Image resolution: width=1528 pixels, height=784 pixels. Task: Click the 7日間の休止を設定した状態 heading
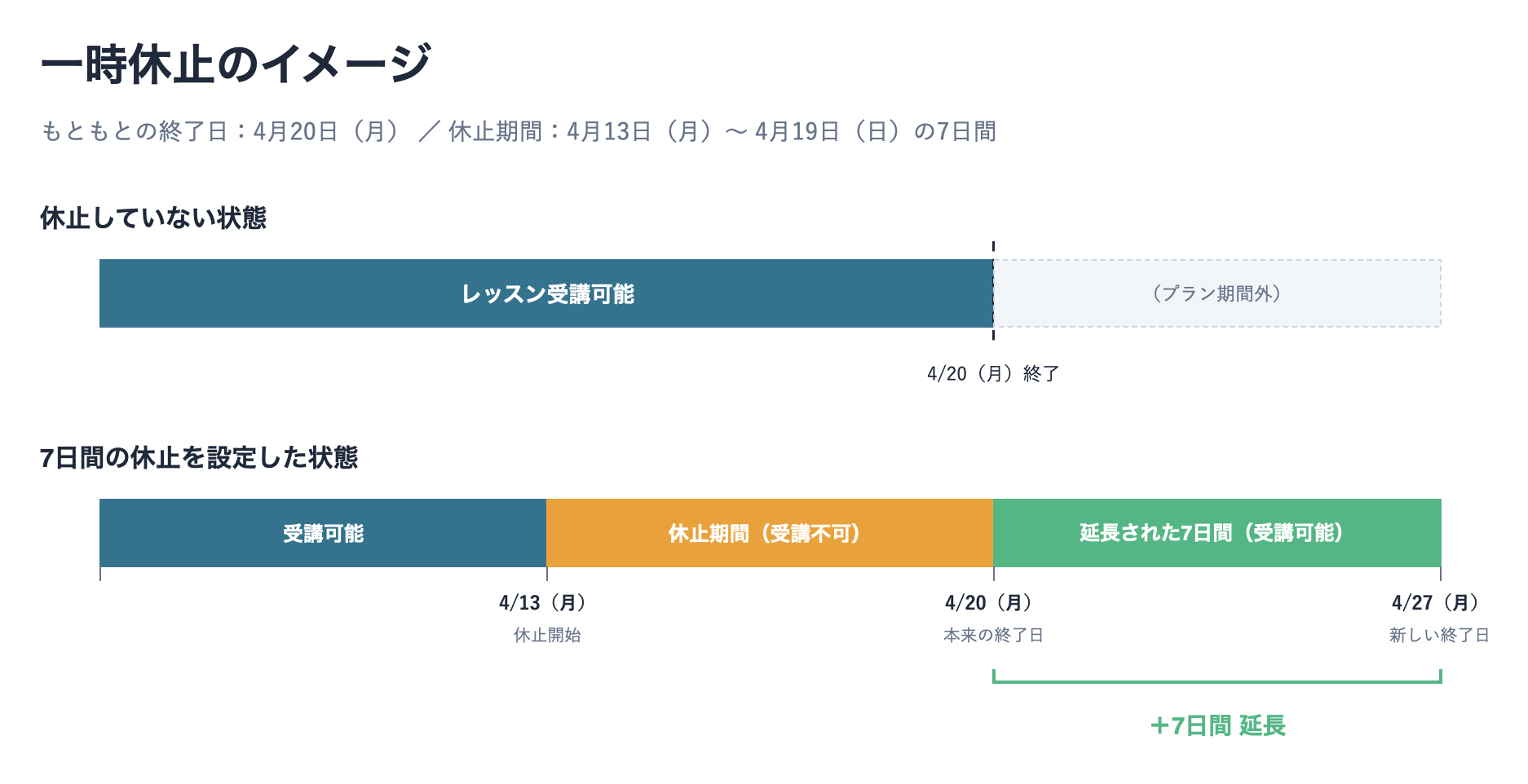coord(199,457)
